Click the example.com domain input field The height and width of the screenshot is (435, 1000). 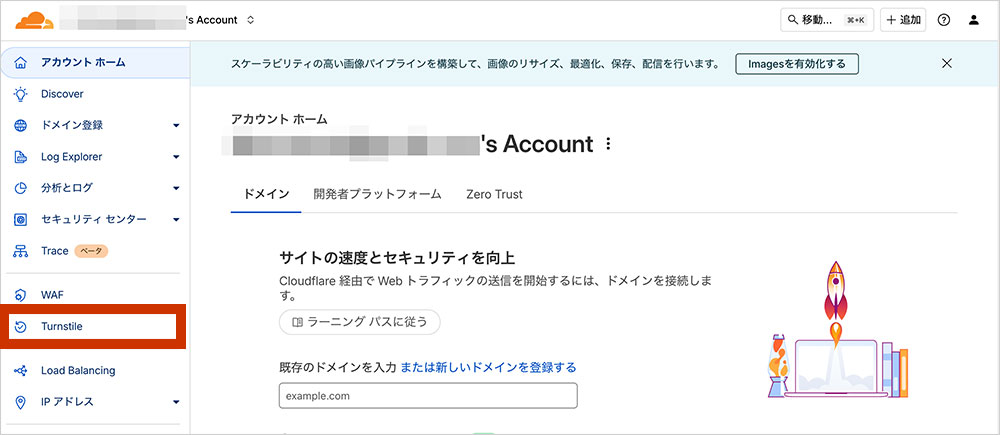click(x=428, y=396)
